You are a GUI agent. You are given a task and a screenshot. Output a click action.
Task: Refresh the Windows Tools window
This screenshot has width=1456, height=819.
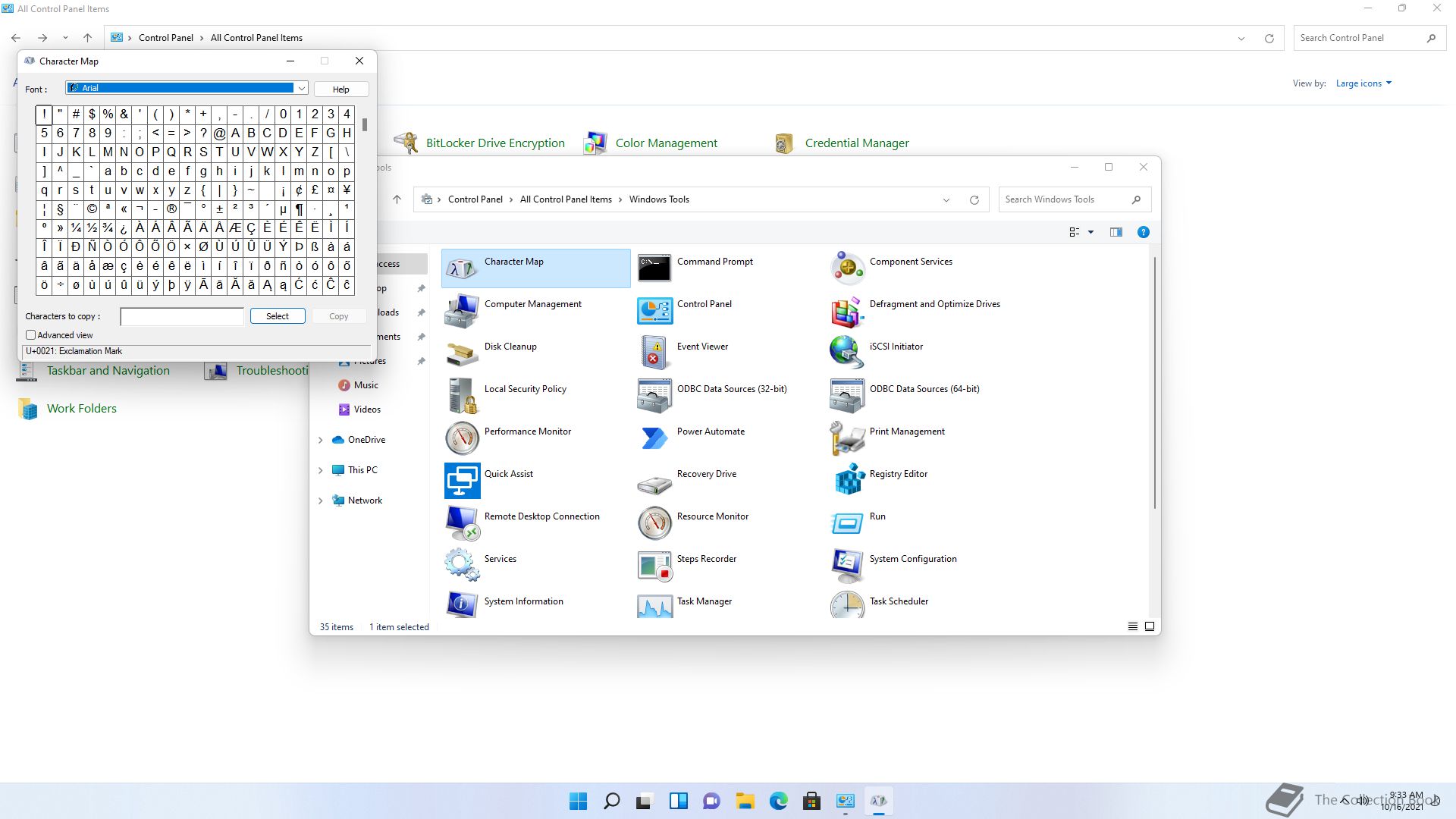tap(974, 199)
